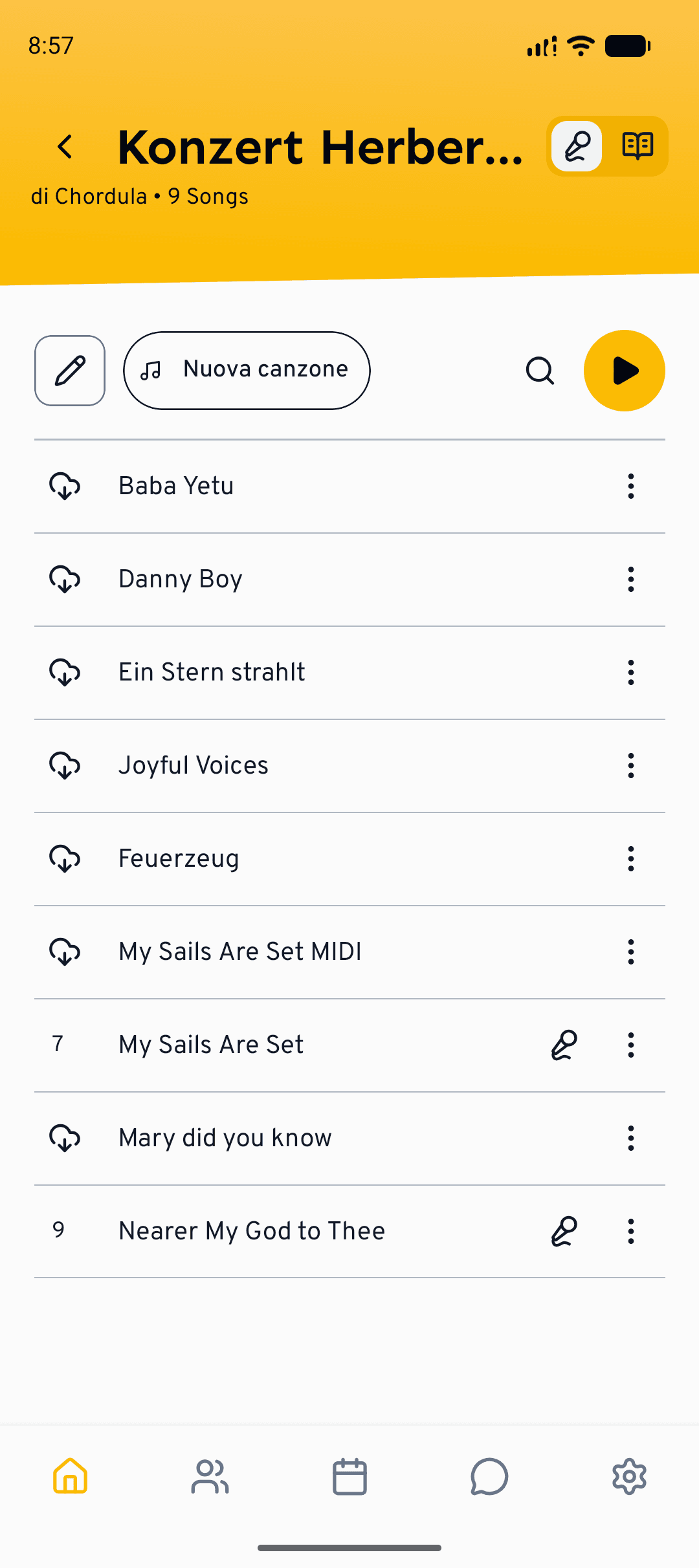Start playback with yellow play button
Viewport: 699px width, 1568px height.
tap(625, 371)
